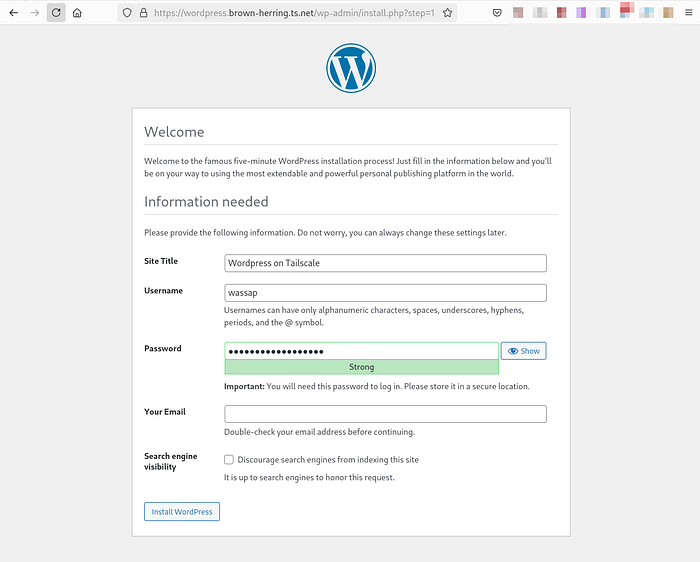Go back using the browser back arrow
This screenshot has width=700, height=562.
click(x=13, y=13)
